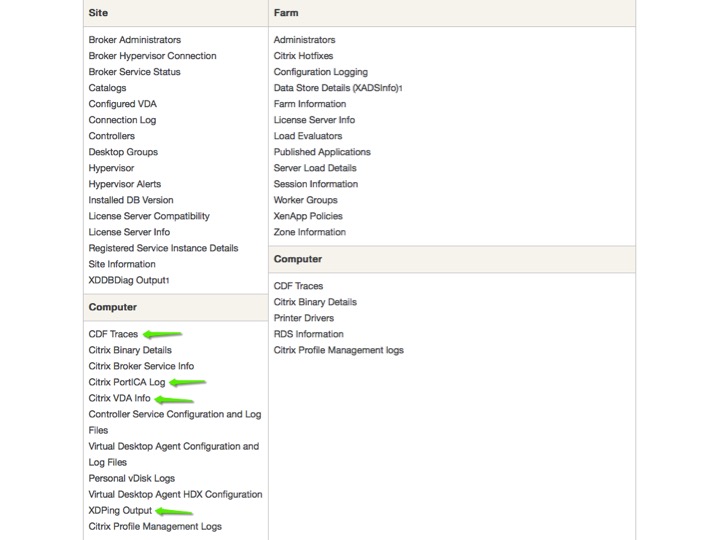Select Printer Drivers under Farm Computer
Viewport: 720px width, 540px height.
304,318
